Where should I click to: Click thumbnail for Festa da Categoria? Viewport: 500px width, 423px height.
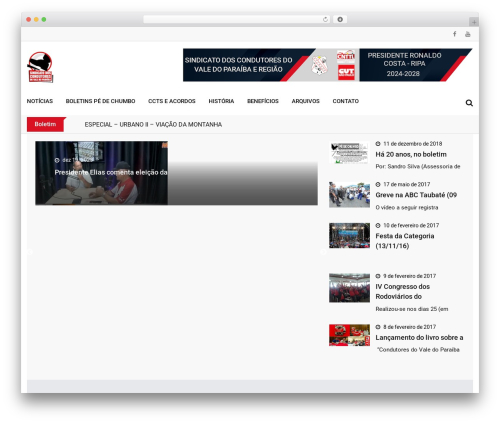pyautogui.click(x=349, y=236)
